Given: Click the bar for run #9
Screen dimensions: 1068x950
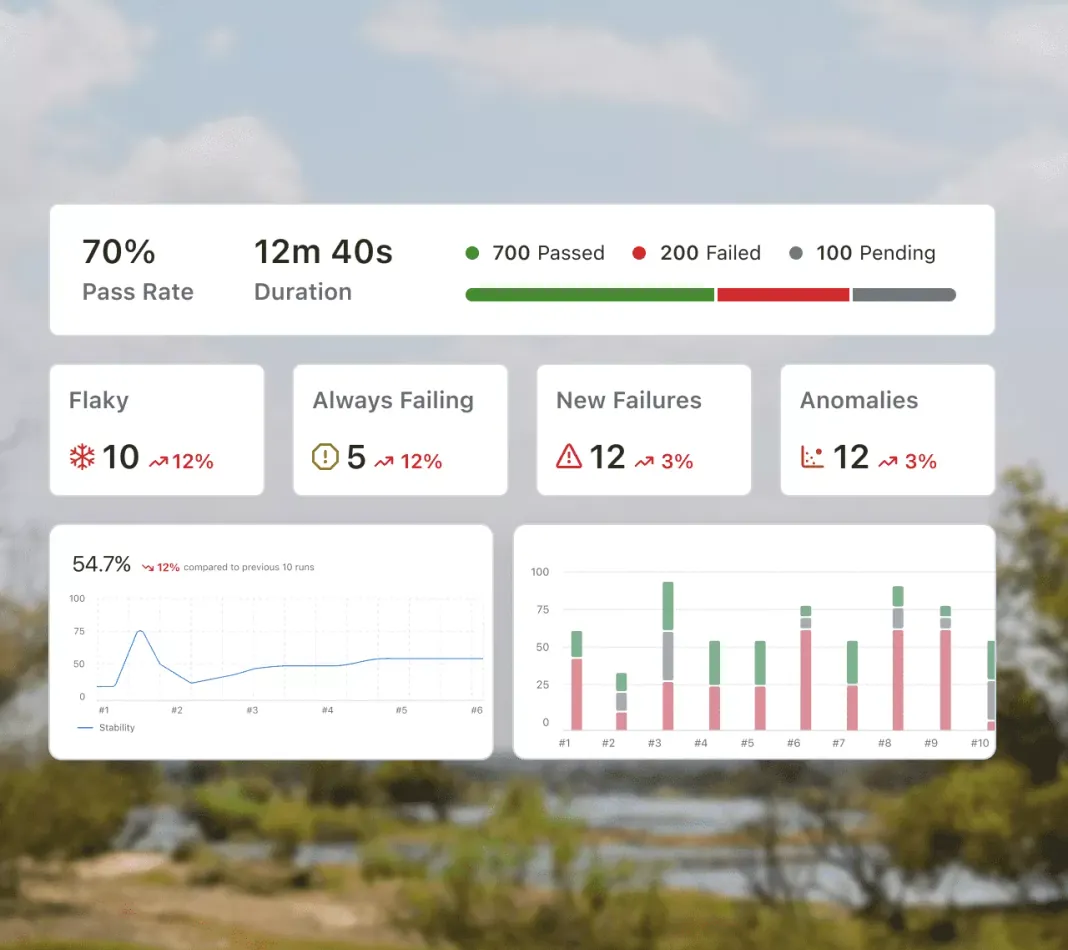Looking at the screenshot, I should pos(945,668).
